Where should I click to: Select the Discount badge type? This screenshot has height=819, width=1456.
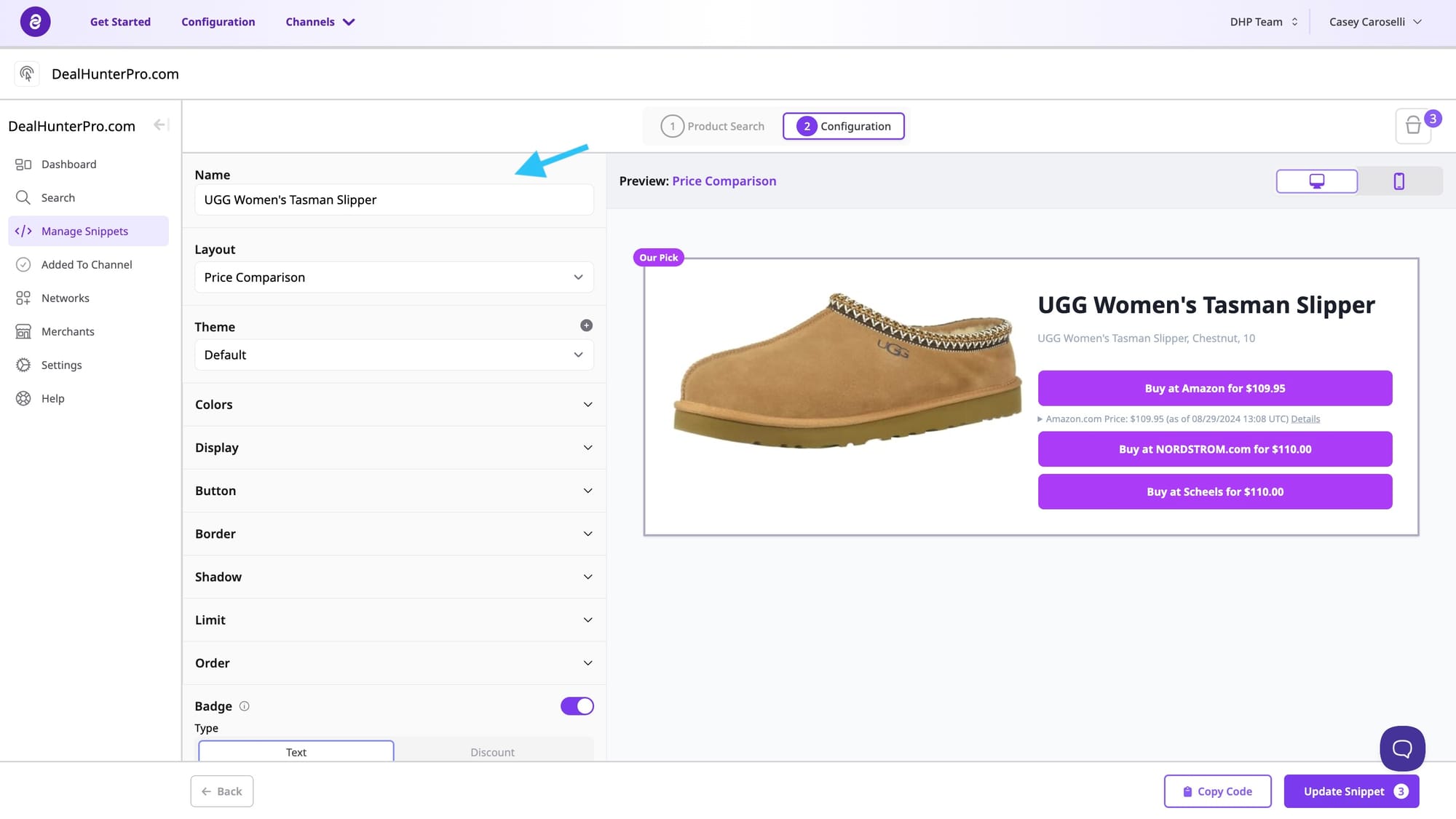coord(492,752)
